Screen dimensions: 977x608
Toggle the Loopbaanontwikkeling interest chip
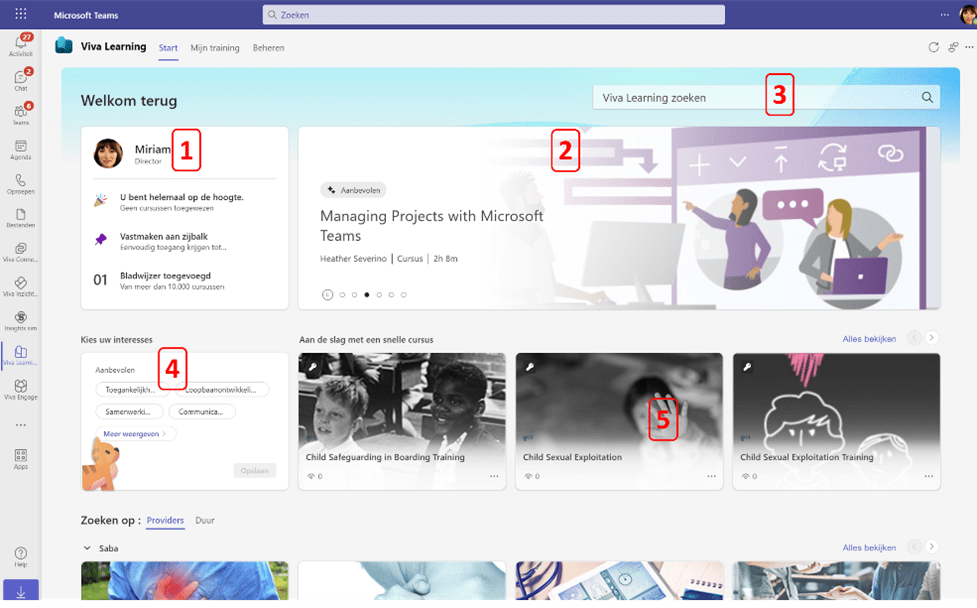pyautogui.click(x=221, y=389)
